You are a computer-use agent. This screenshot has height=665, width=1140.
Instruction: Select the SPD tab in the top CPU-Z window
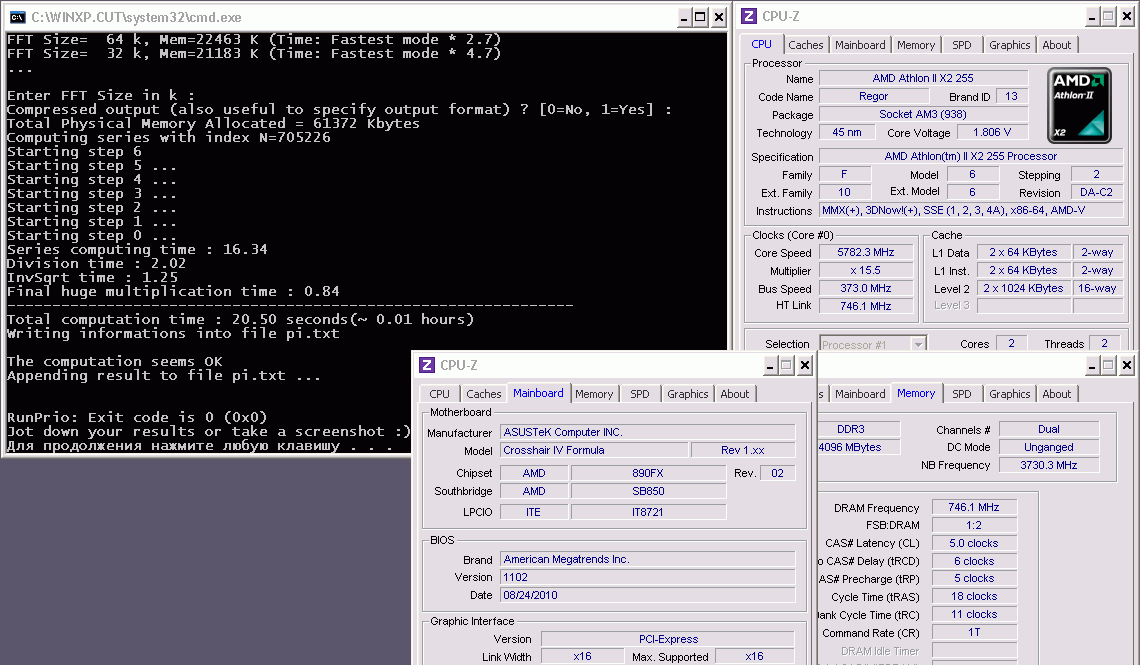pos(962,45)
